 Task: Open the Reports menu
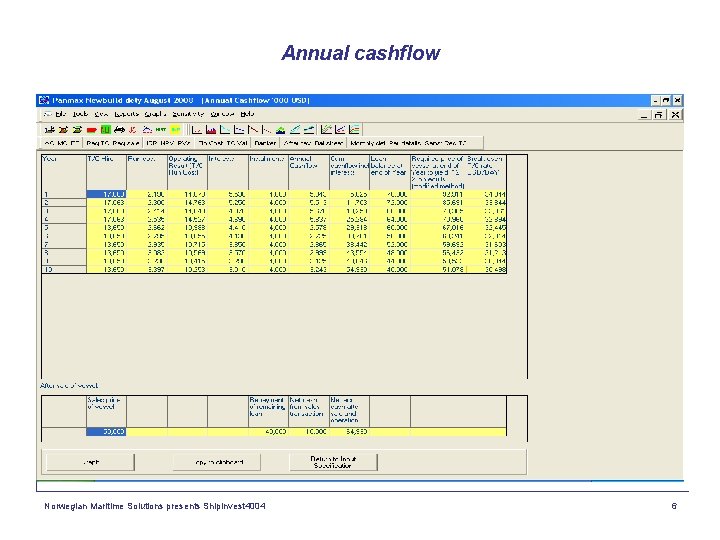(127, 114)
